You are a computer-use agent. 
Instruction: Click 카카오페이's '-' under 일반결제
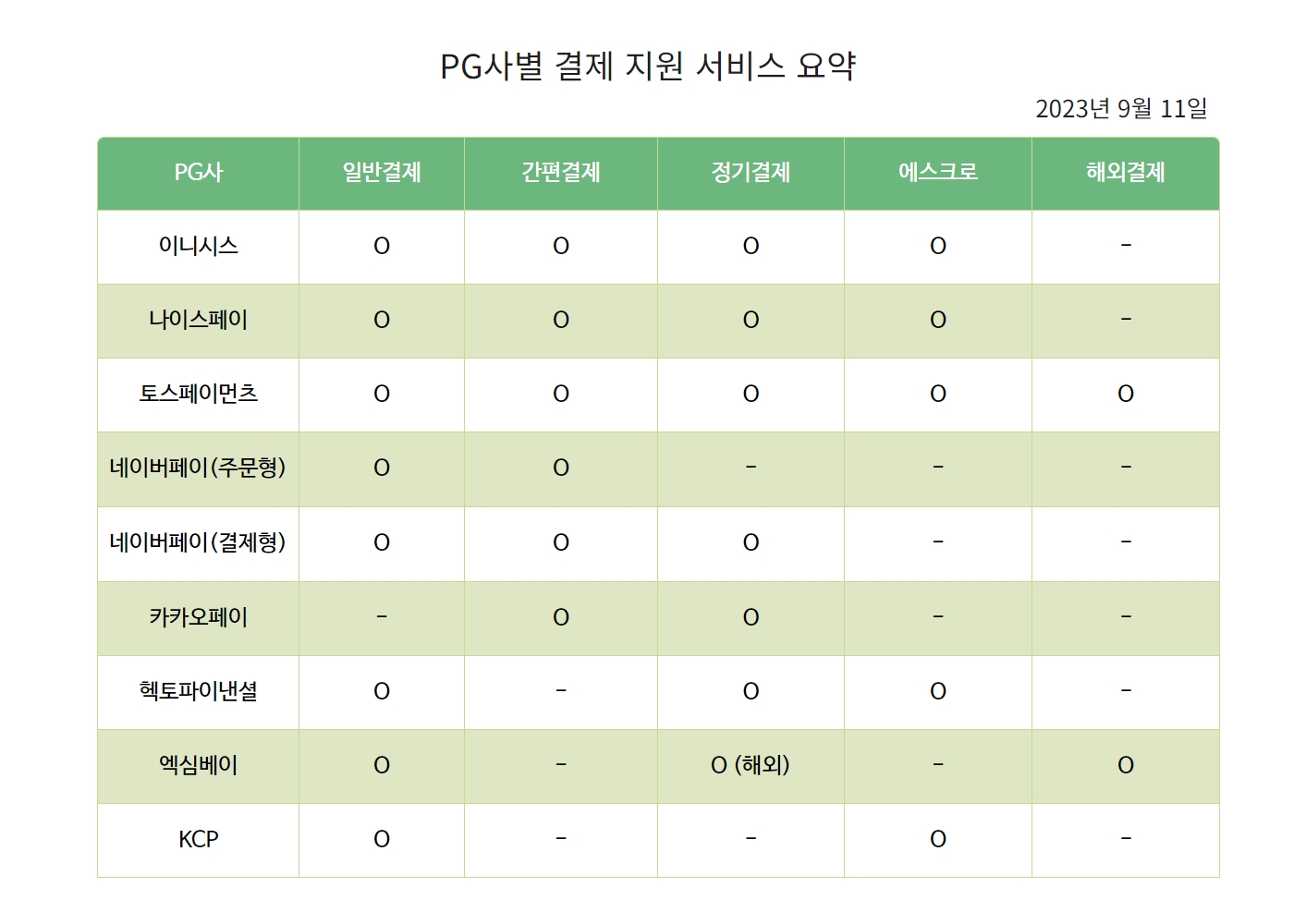tap(382, 617)
